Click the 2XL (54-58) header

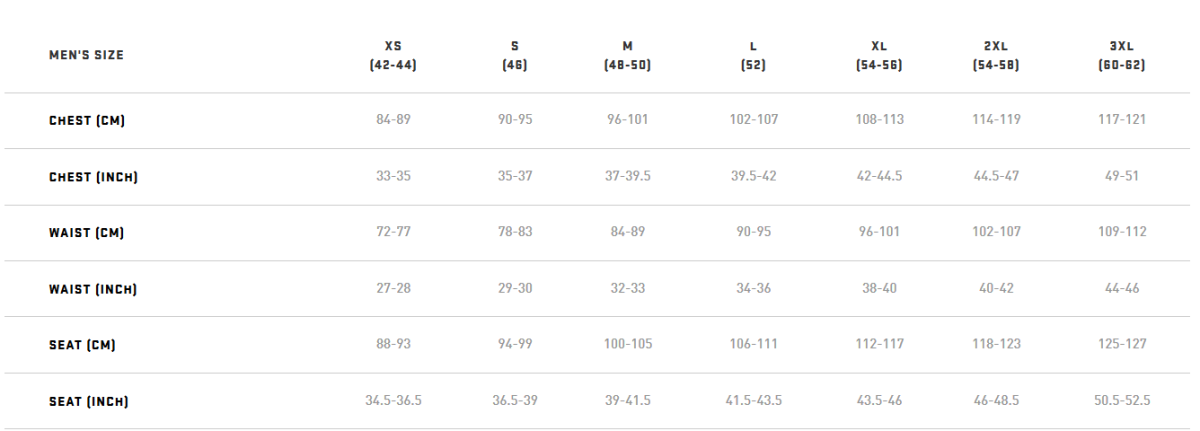995,55
